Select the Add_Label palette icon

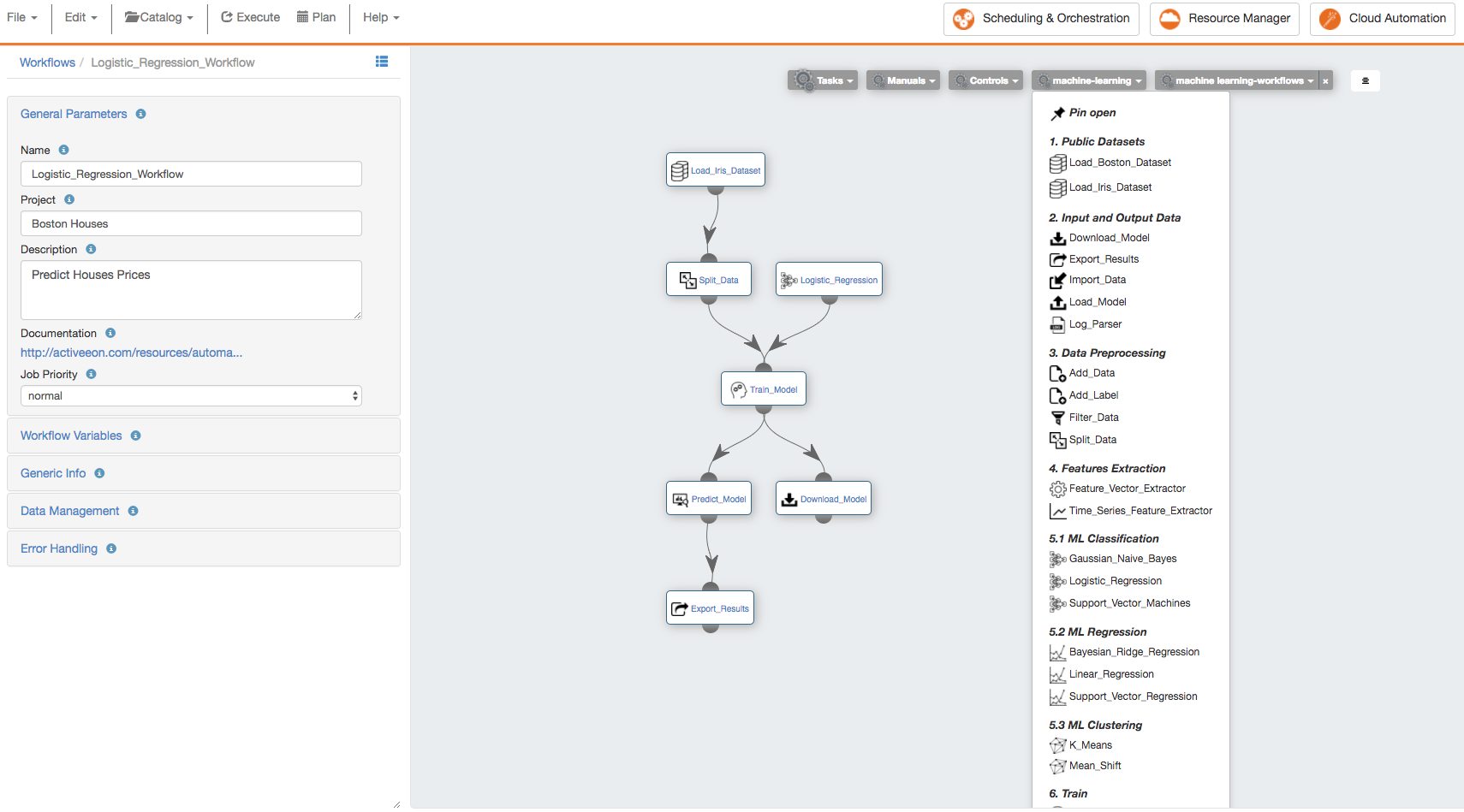click(1058, 395)
